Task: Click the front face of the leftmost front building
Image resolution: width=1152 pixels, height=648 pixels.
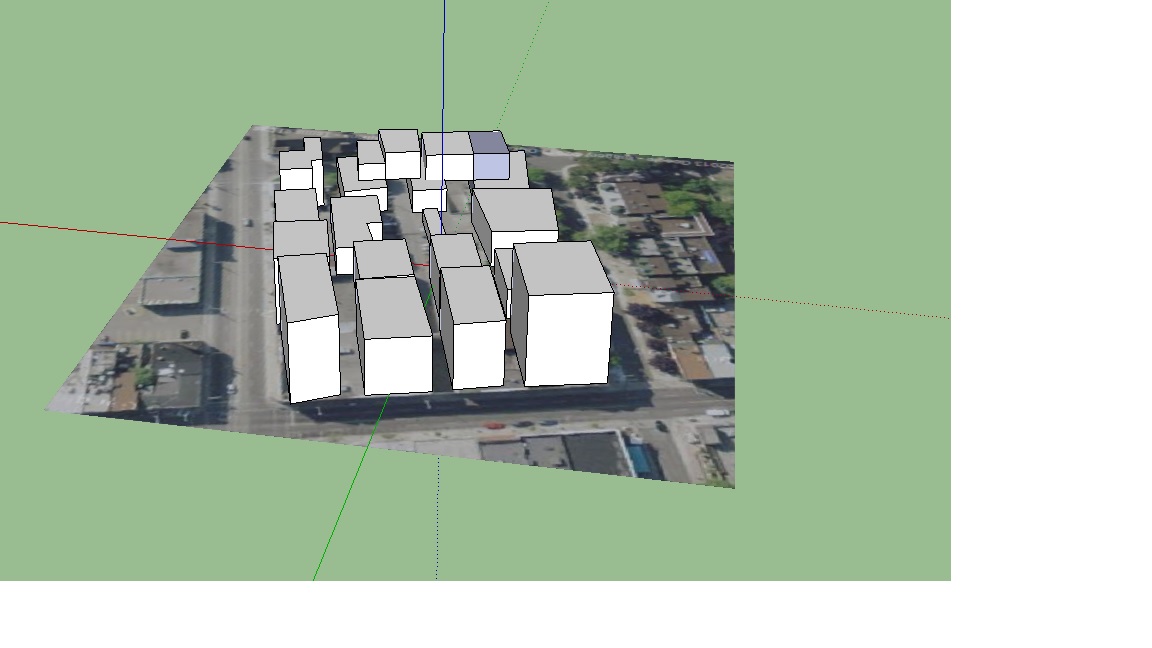Action: pyautogui.click(x=314, y=357)
